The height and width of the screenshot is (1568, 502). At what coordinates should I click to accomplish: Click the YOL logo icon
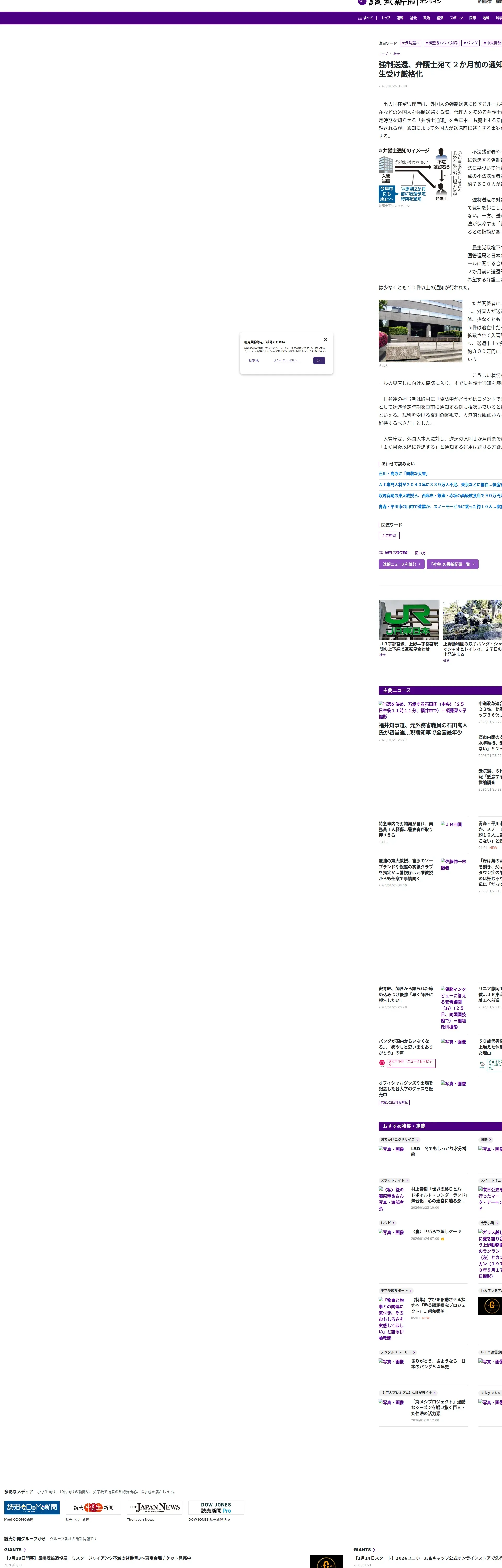coord(362,2)
